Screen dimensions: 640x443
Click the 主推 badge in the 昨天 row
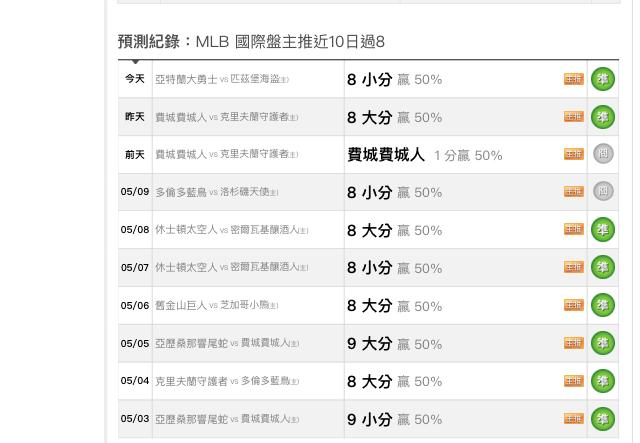pyautogui.click(x=574, y=117)
